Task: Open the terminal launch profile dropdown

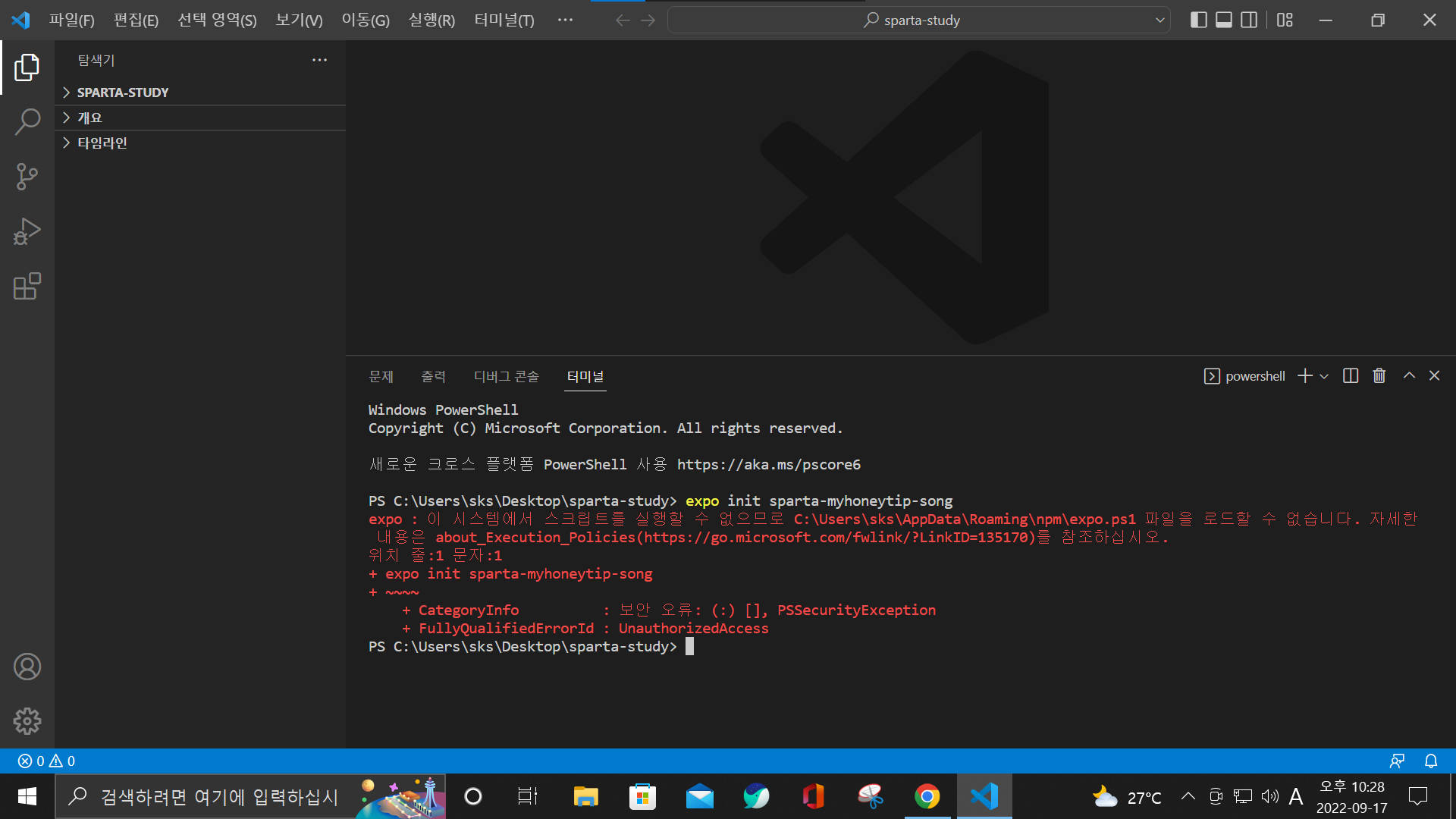Action: coord(1324,376)
